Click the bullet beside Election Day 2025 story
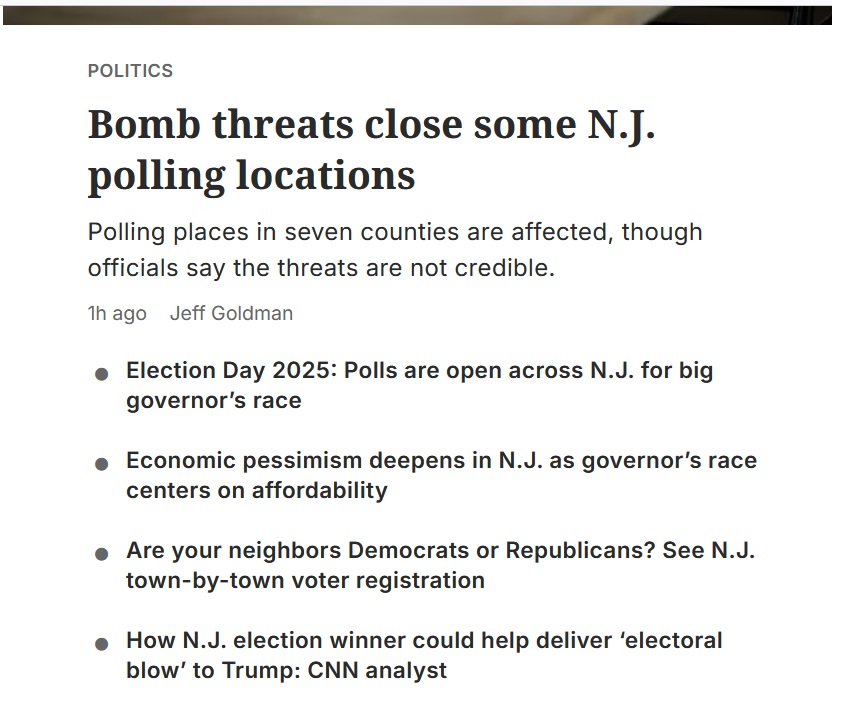 point(102,374)
